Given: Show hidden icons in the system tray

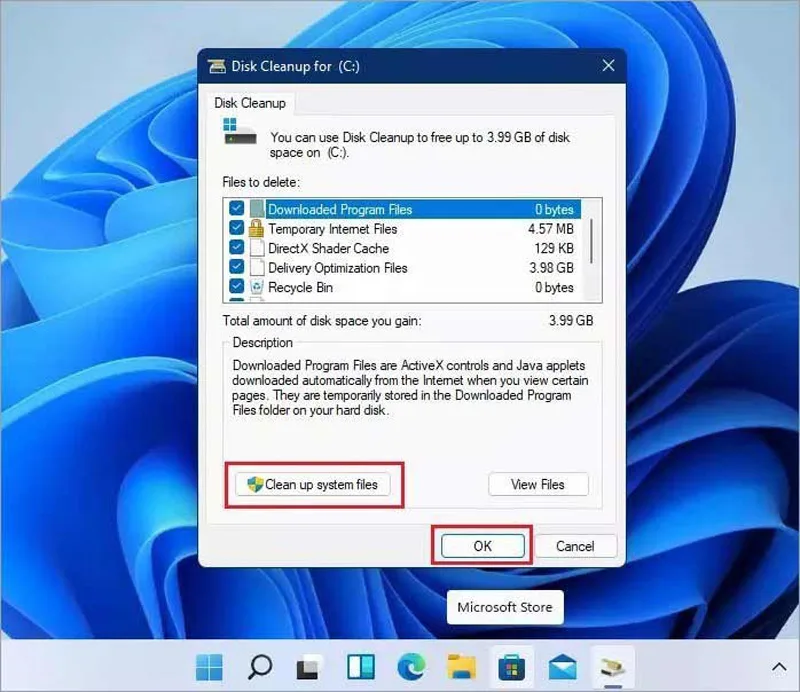Looking at the screenshot, I should 779,667.
